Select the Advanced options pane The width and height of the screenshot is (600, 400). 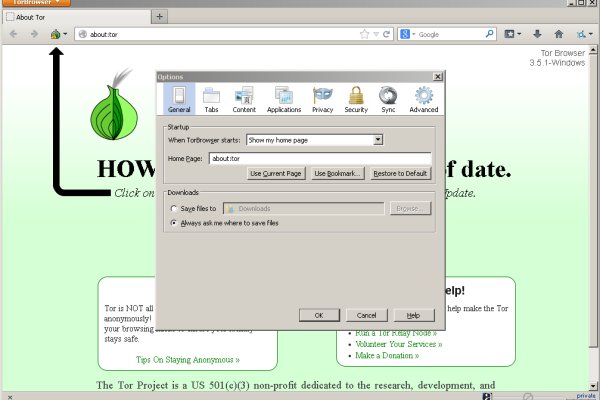423,99
